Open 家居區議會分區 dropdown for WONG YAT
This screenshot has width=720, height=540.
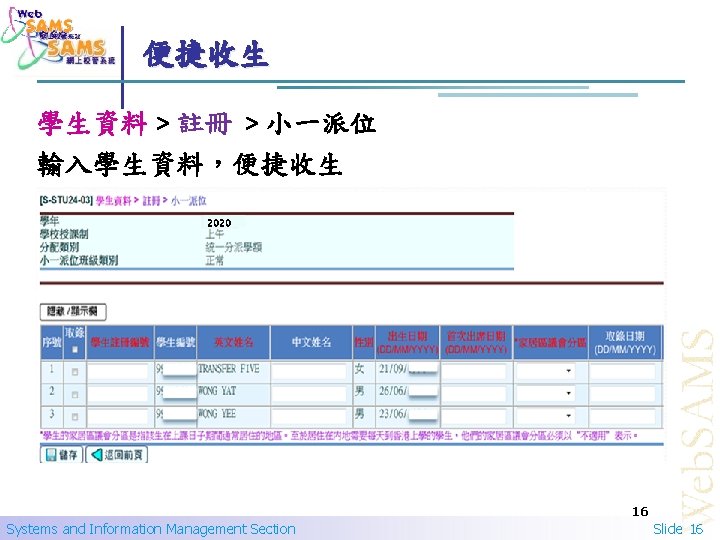(545, 393)
